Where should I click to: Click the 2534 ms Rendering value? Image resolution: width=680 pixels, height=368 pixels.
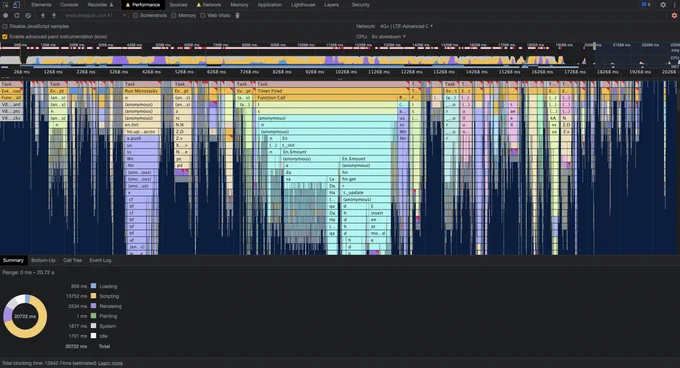tap(78, 306)
